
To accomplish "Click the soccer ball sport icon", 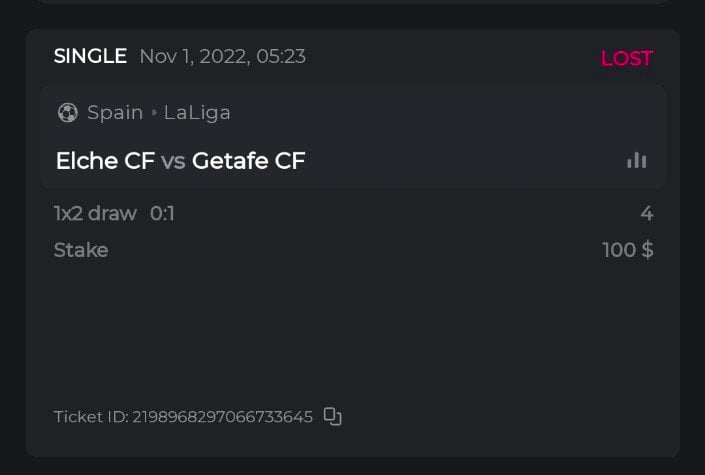I will point(68,113).
